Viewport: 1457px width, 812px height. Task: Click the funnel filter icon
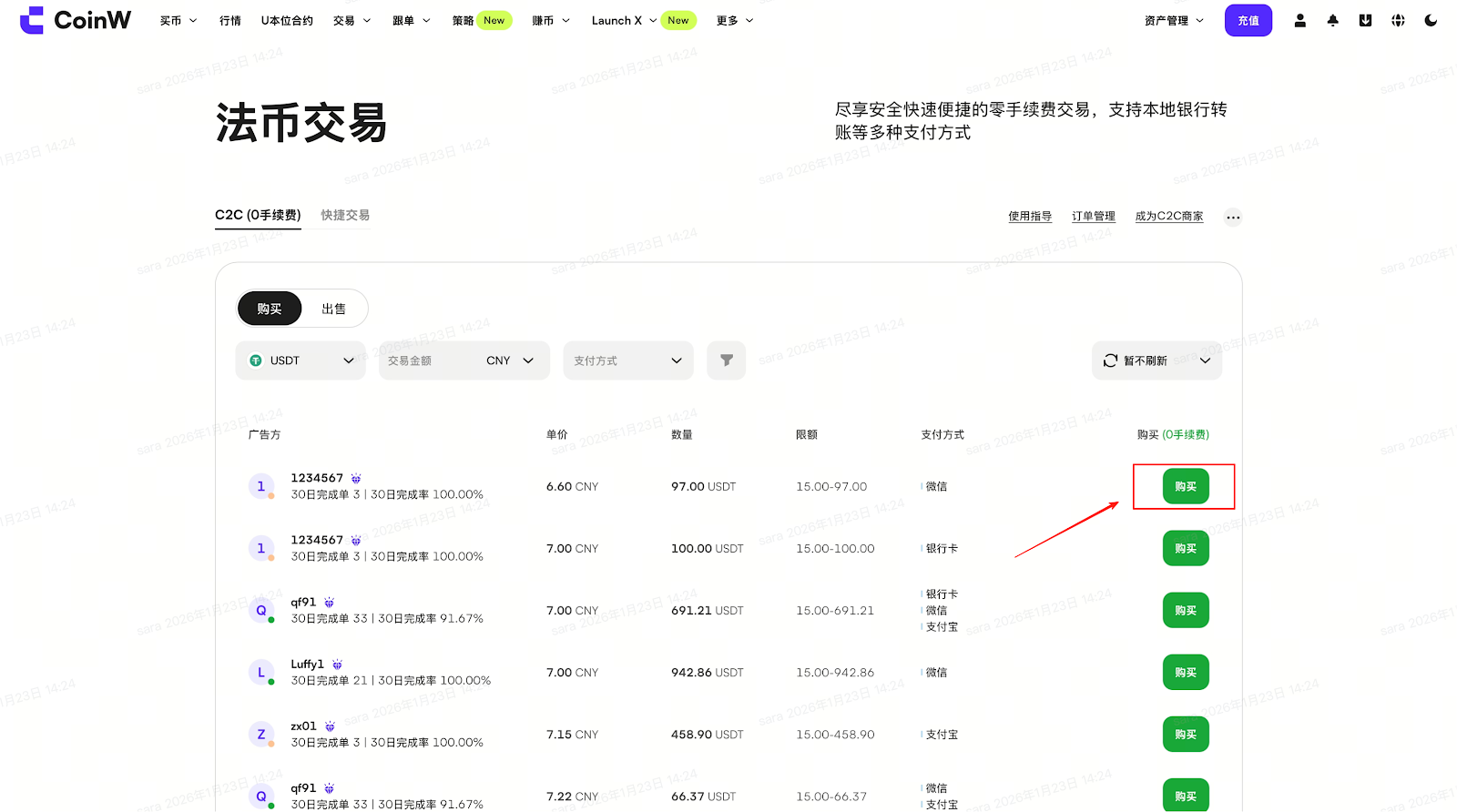tap(726, 360)
